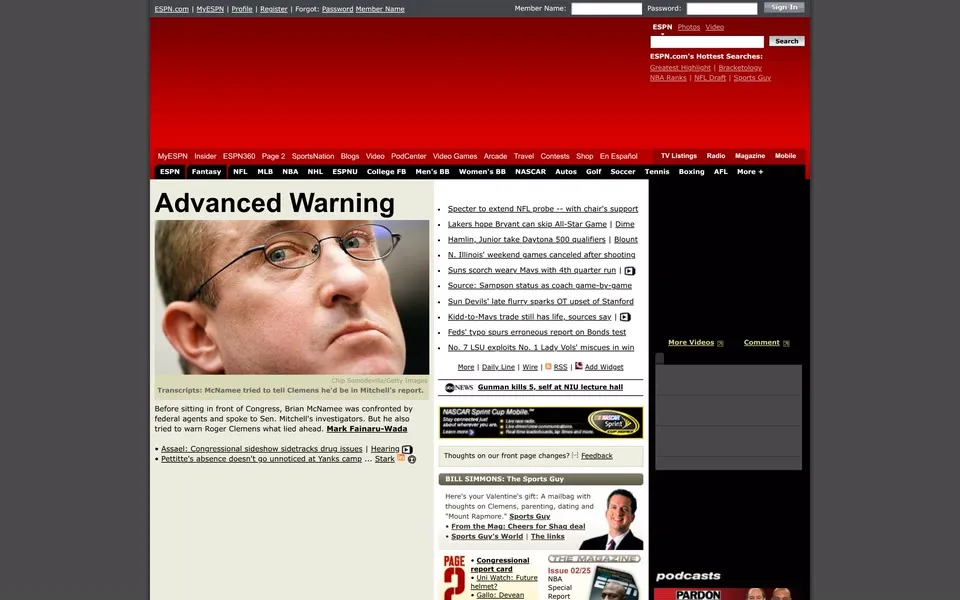Viewport: 960px width, 600px height.
Task: Open From the Mag: Cheers for Shaq deal
Action: [518, 527]
